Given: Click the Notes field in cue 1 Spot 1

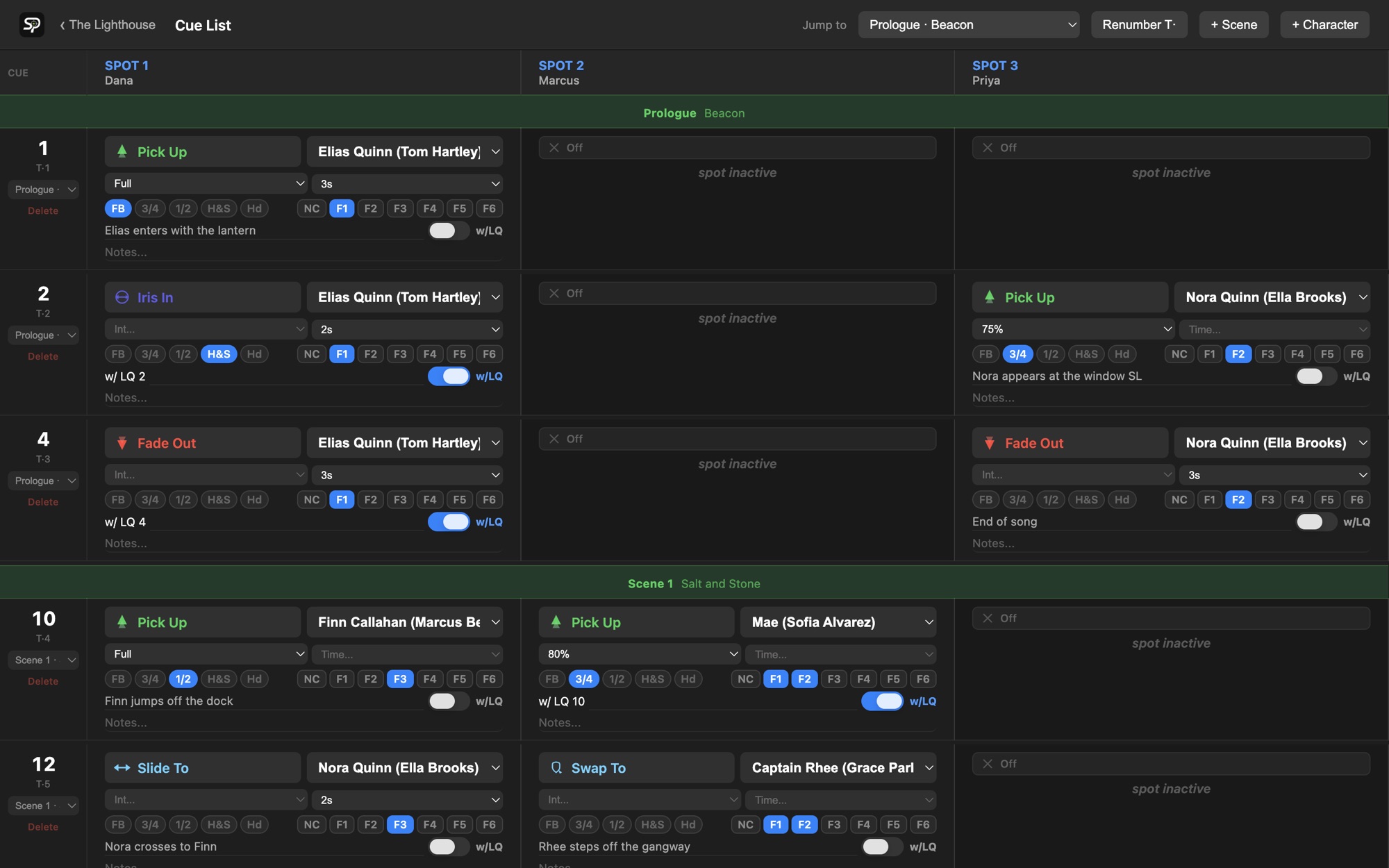Looking at the screenshot, I should tap(303, 252).
